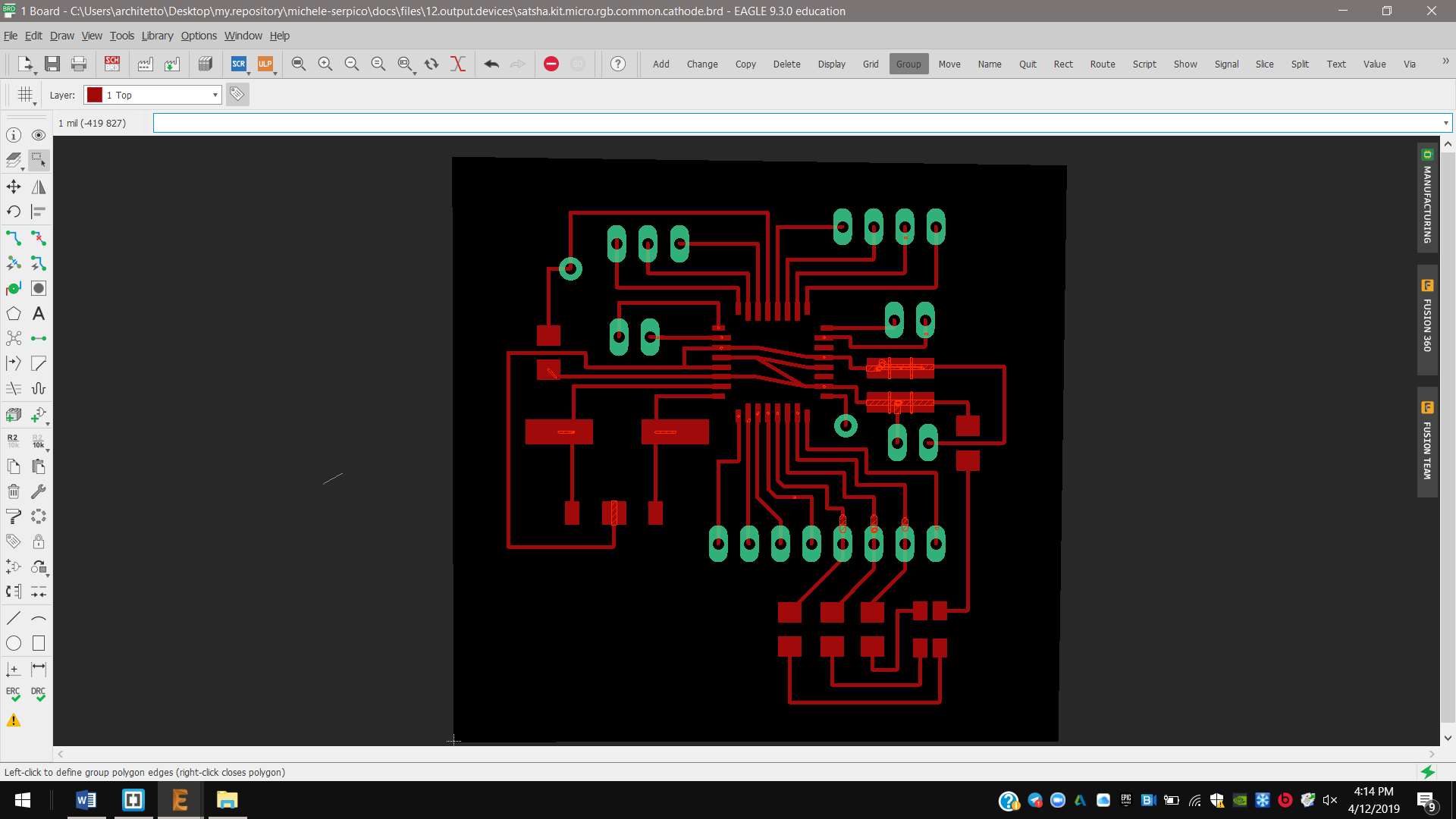The height and width of the screenshot is (819, 1456).
Task: Select the Mirror tool in sidebar
Action: pos(39,187)
